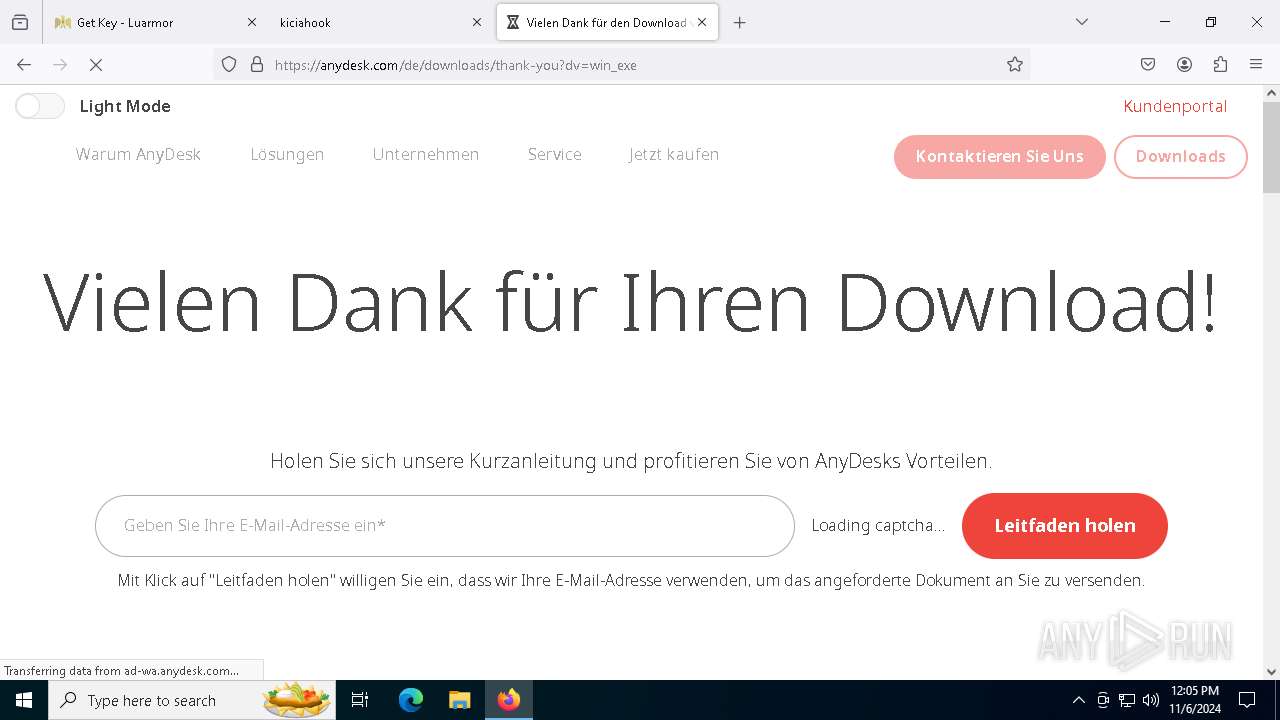Open Jetzt kaufen menu
Screen dimensions: 1280x720
pyautogui.click(x=674, y=154)
